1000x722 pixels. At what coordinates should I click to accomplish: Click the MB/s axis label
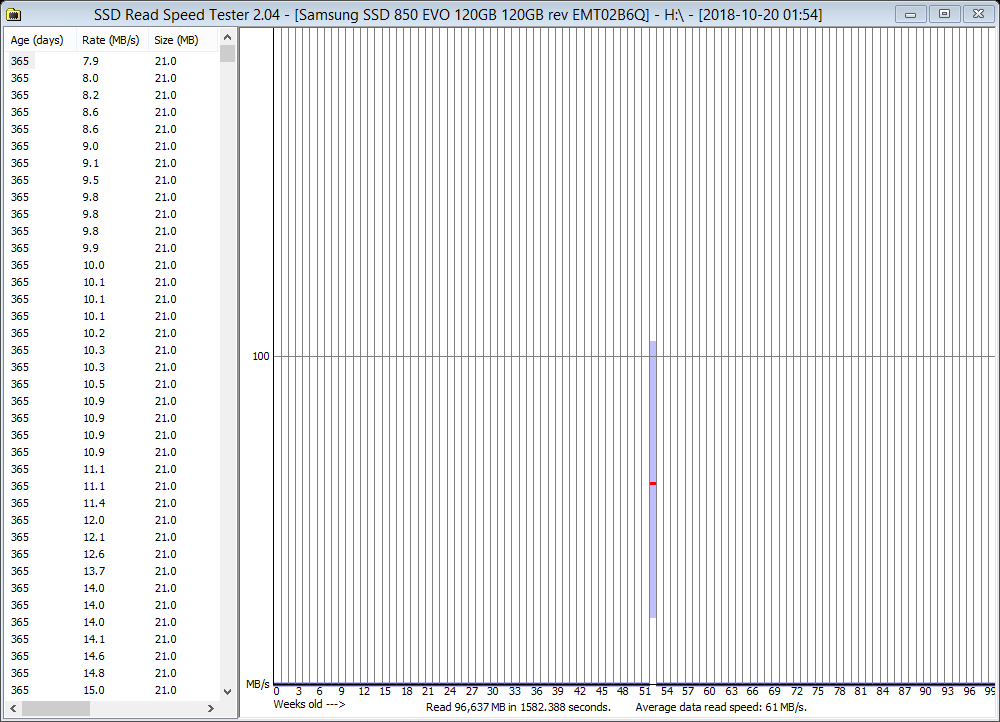258,684
